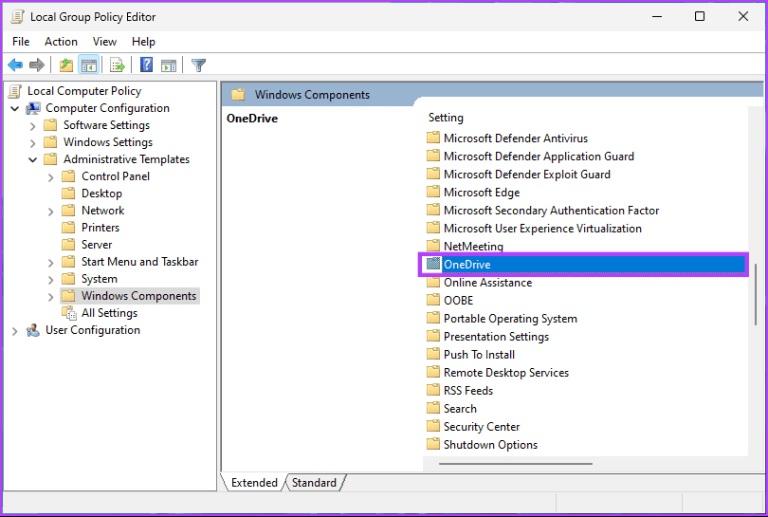Image resolution: width=768 pixels, height=517 pixels.
Task: Click the Software Settings folder icon
Action: coord(50,125)
